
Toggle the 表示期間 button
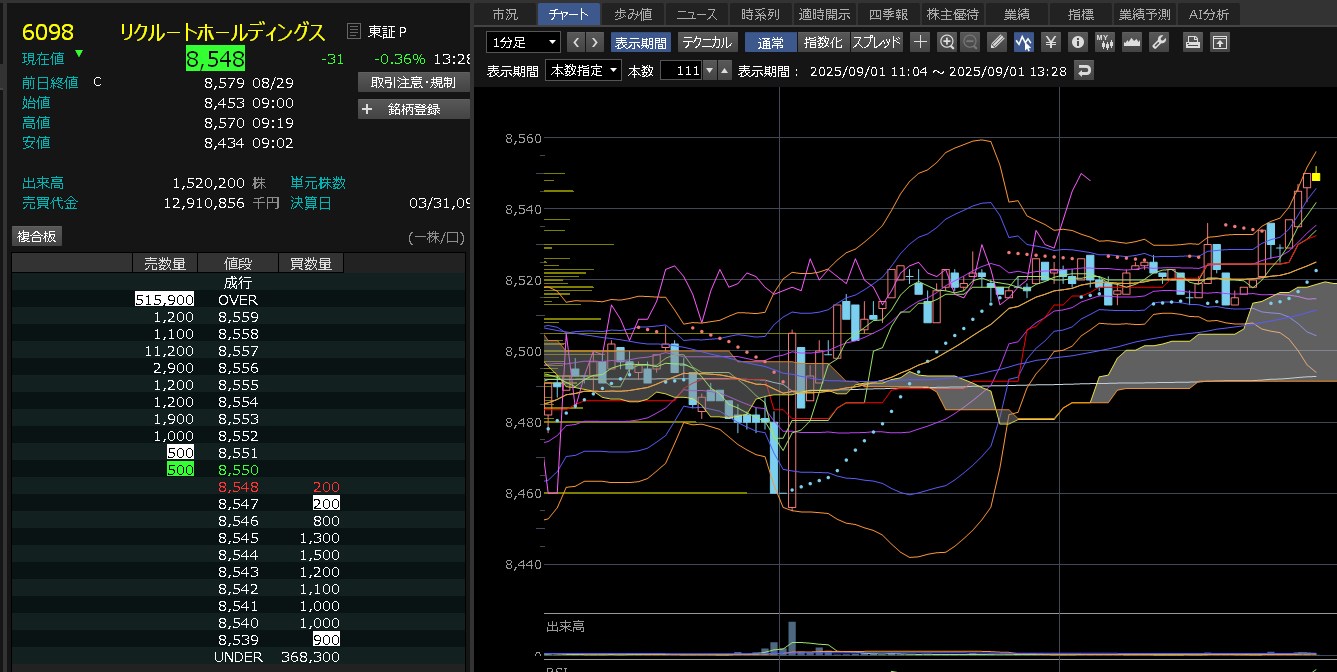(640, 42)
